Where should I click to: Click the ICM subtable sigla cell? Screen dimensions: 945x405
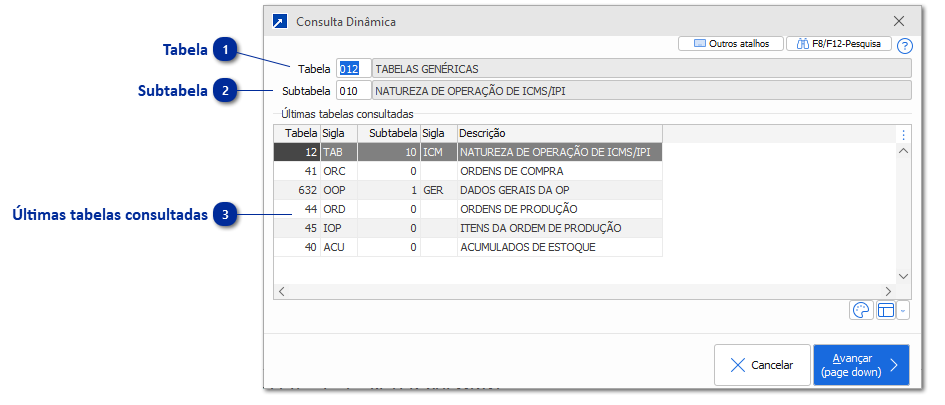coord(439,152)
